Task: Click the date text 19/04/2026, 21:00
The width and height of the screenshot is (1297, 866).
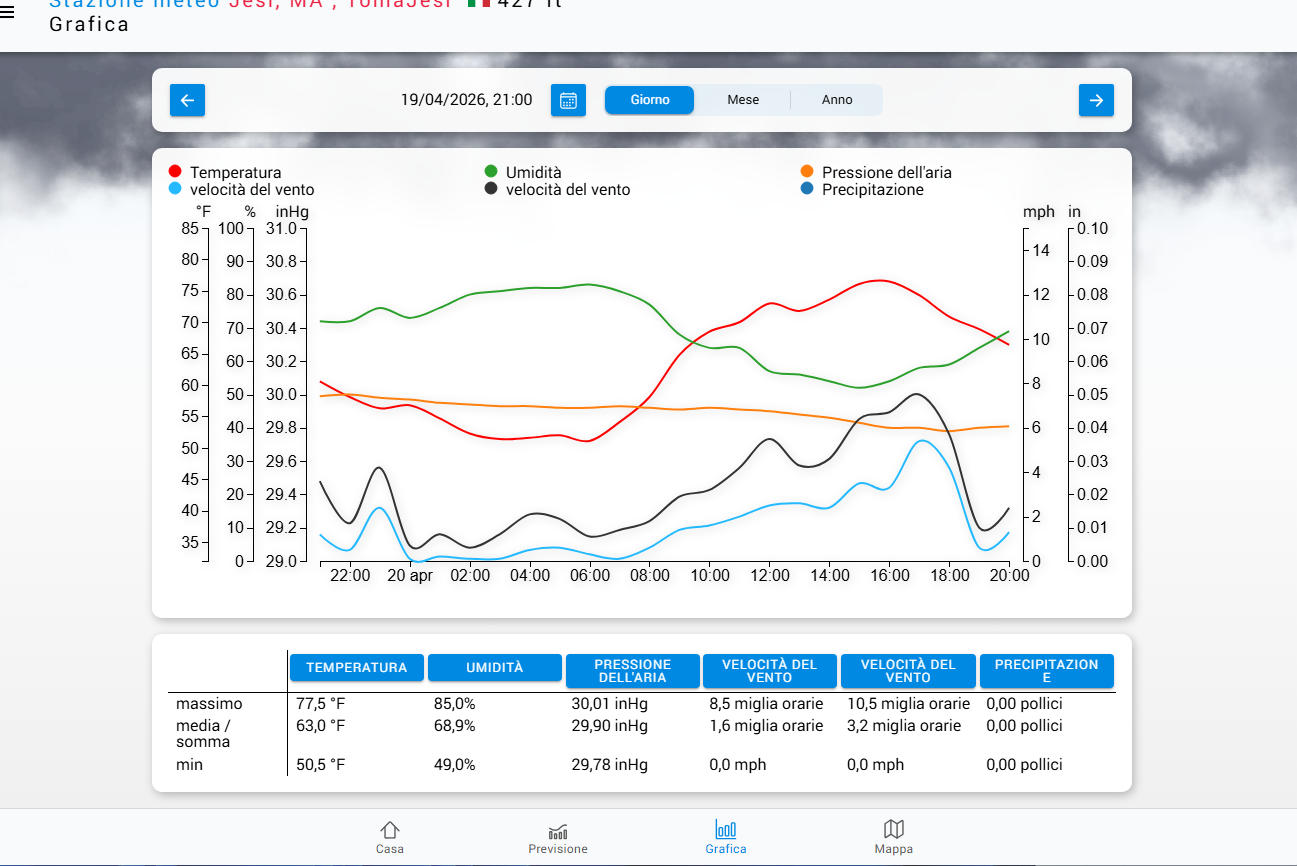Action: tap(466, 100)
